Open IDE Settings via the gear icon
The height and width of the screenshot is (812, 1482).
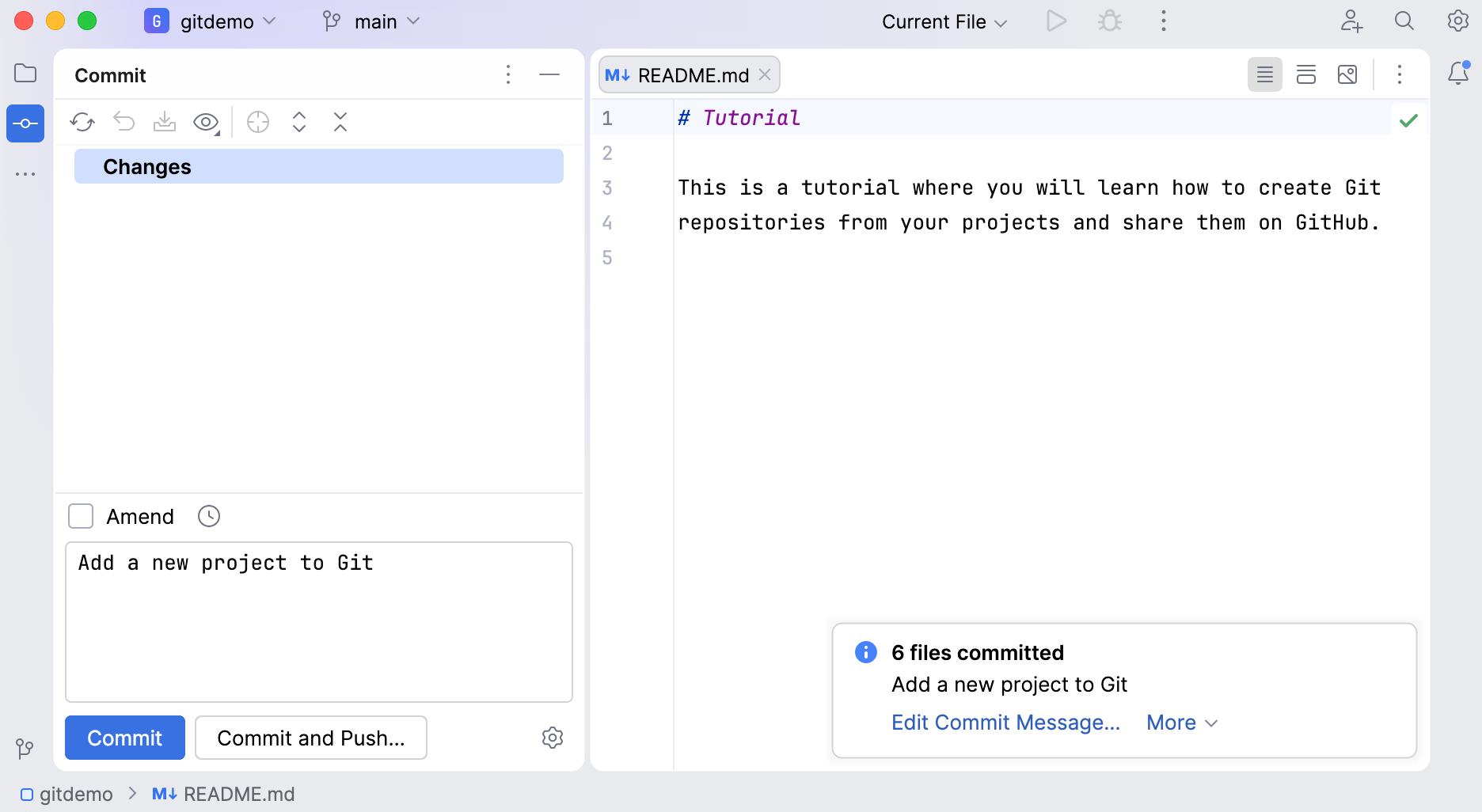pyautogui.click(x=1457, y=21)
